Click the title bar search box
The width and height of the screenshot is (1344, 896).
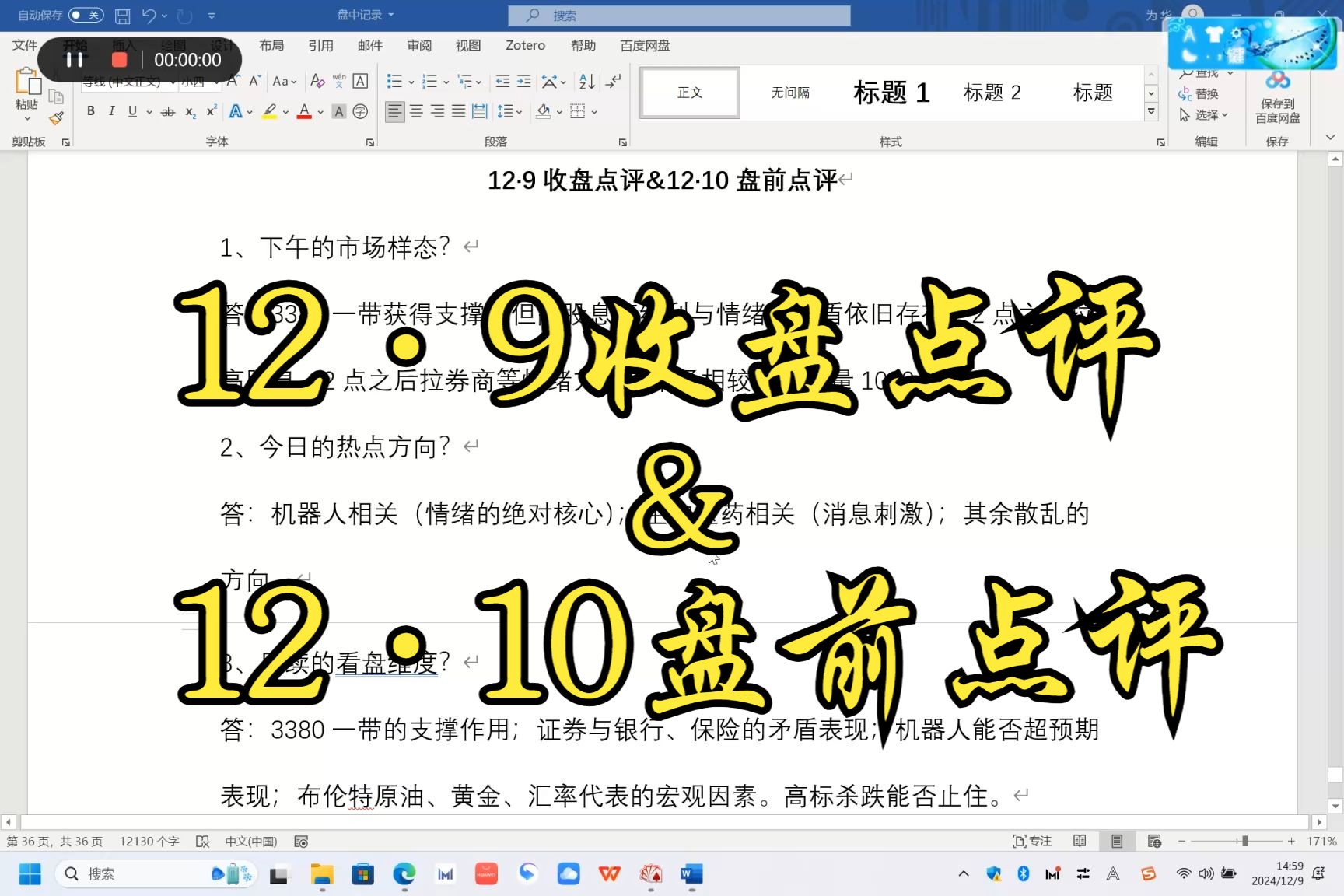pyautogui.click(x=679, y=15)
